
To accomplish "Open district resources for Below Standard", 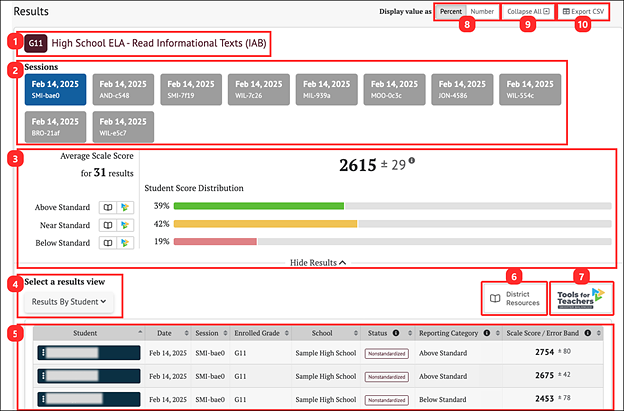I will pyautogui.click(x=108, y=243).
